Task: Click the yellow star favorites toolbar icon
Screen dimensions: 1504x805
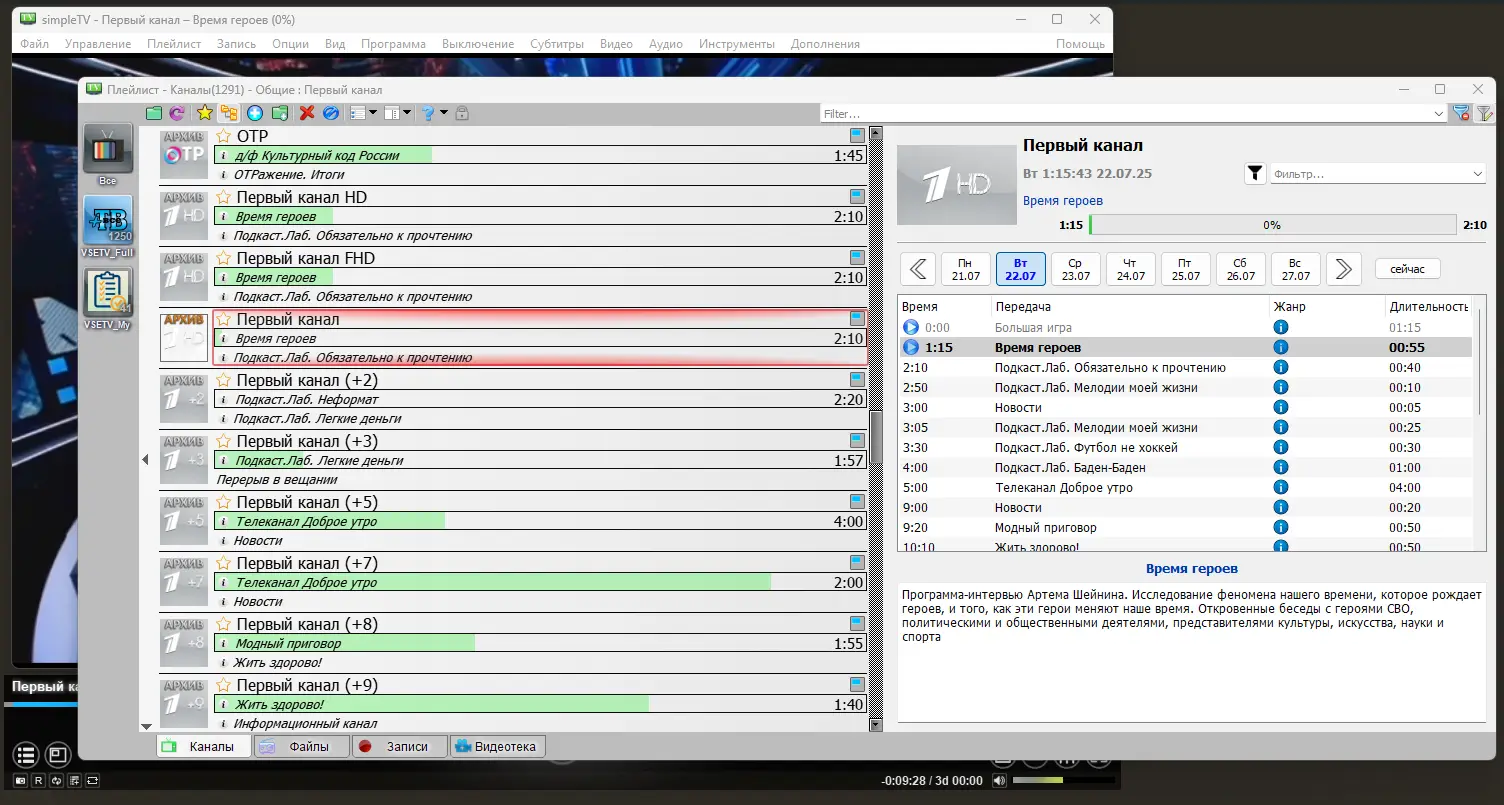Action: [x=205, y=113]
